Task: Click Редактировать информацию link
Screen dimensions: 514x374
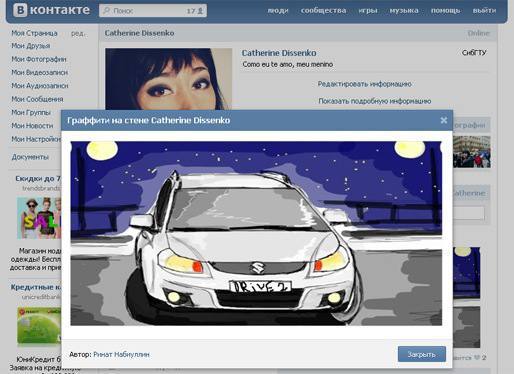Action: (364, 84)
